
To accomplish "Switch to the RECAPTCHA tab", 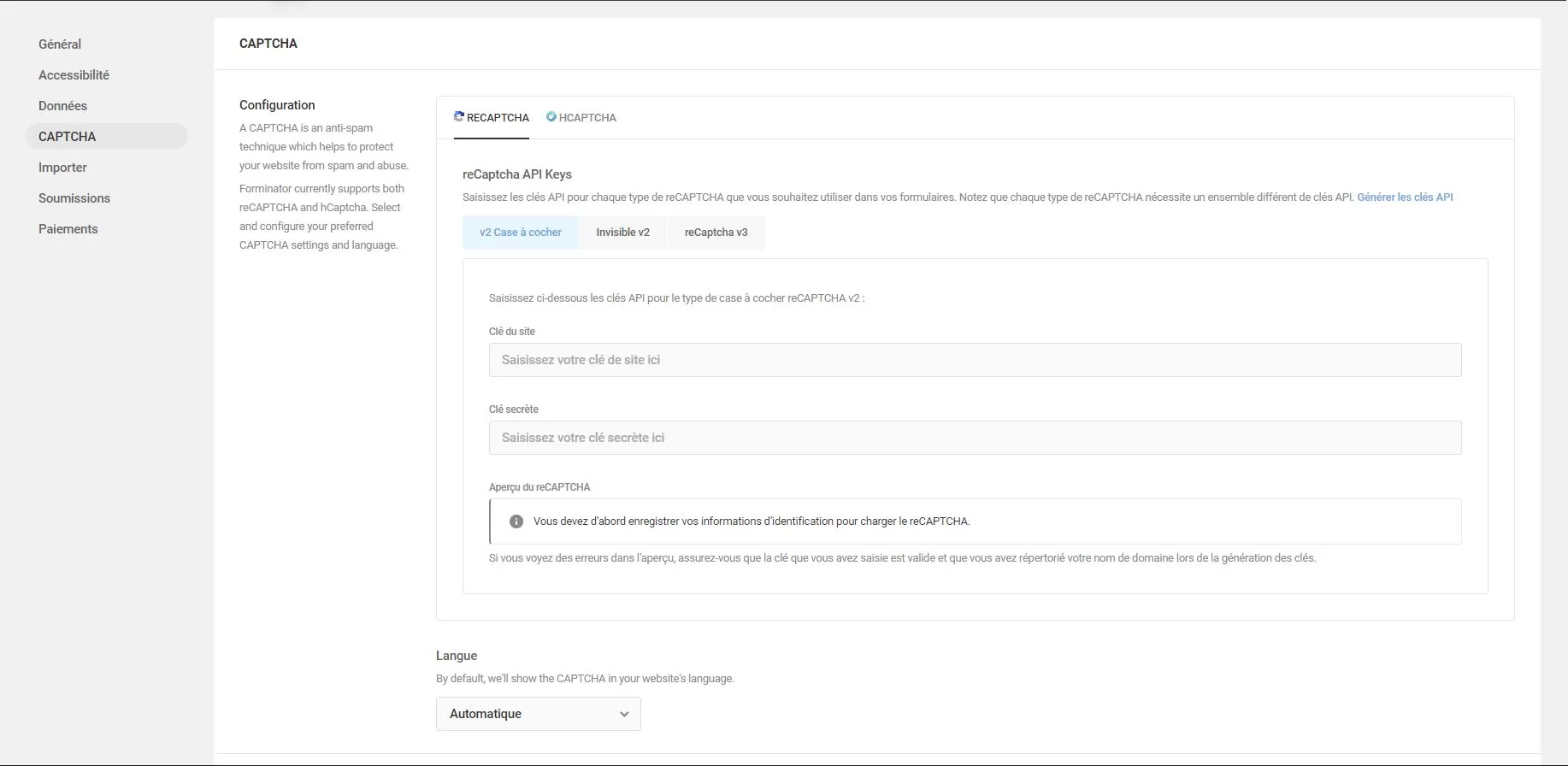I will tap(492, 118).
